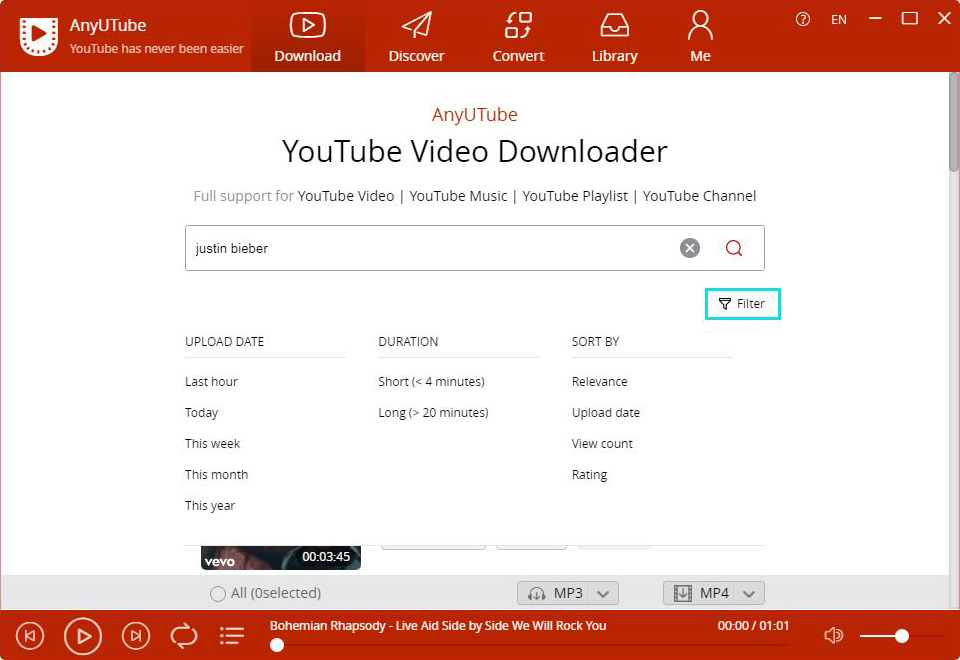Adjust the volume slider
Image resolution: width=960 pixels, height=660 pixels.
pyautogui.click(x=901, y=636)
